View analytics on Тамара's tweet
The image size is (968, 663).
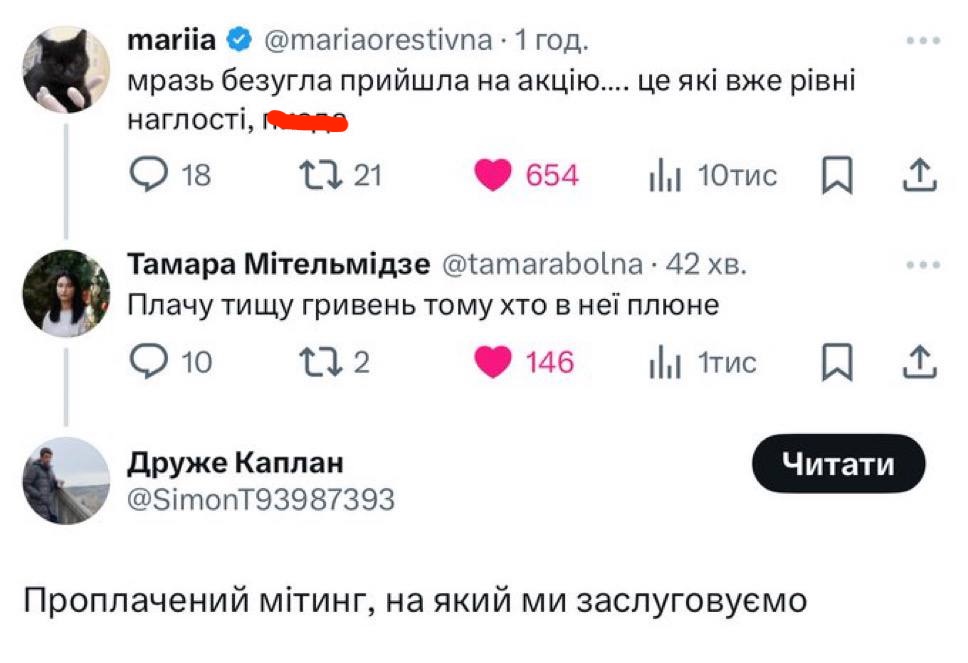[665, 363]
